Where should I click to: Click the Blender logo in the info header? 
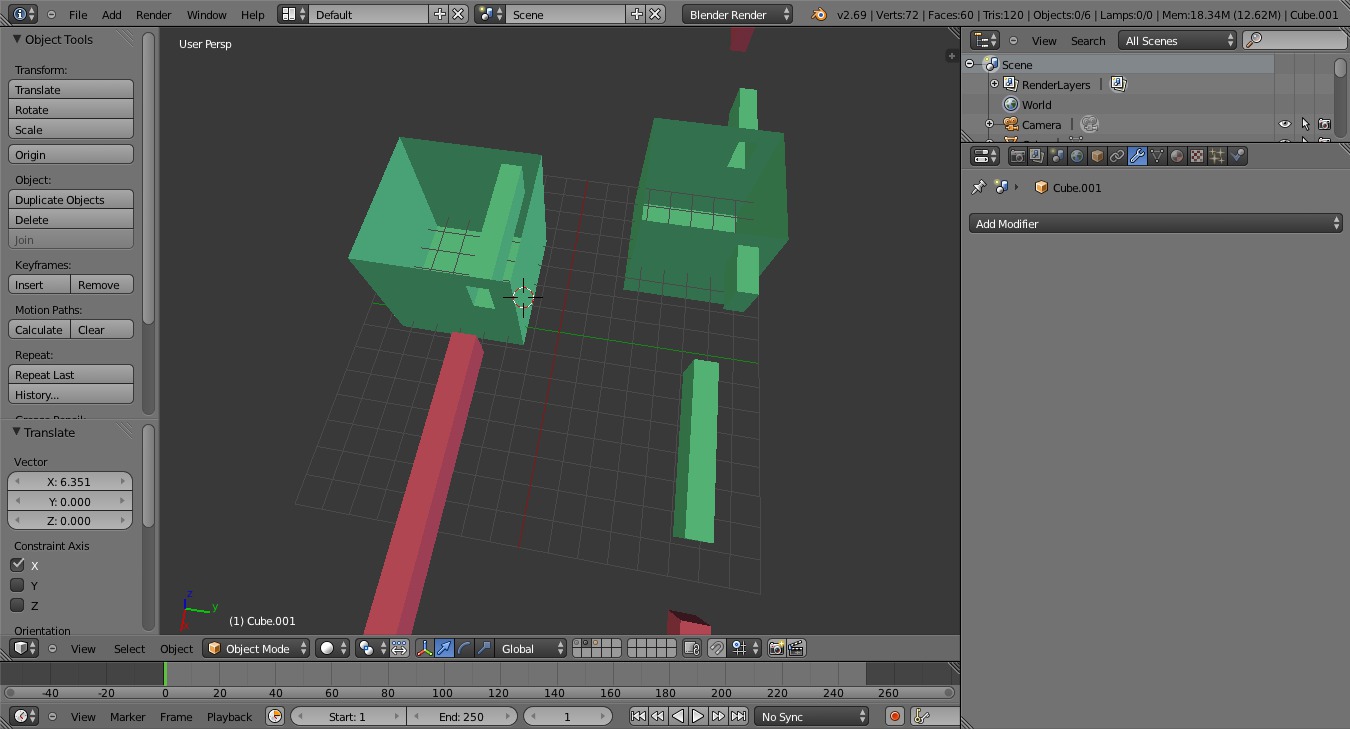click(819, 14)
